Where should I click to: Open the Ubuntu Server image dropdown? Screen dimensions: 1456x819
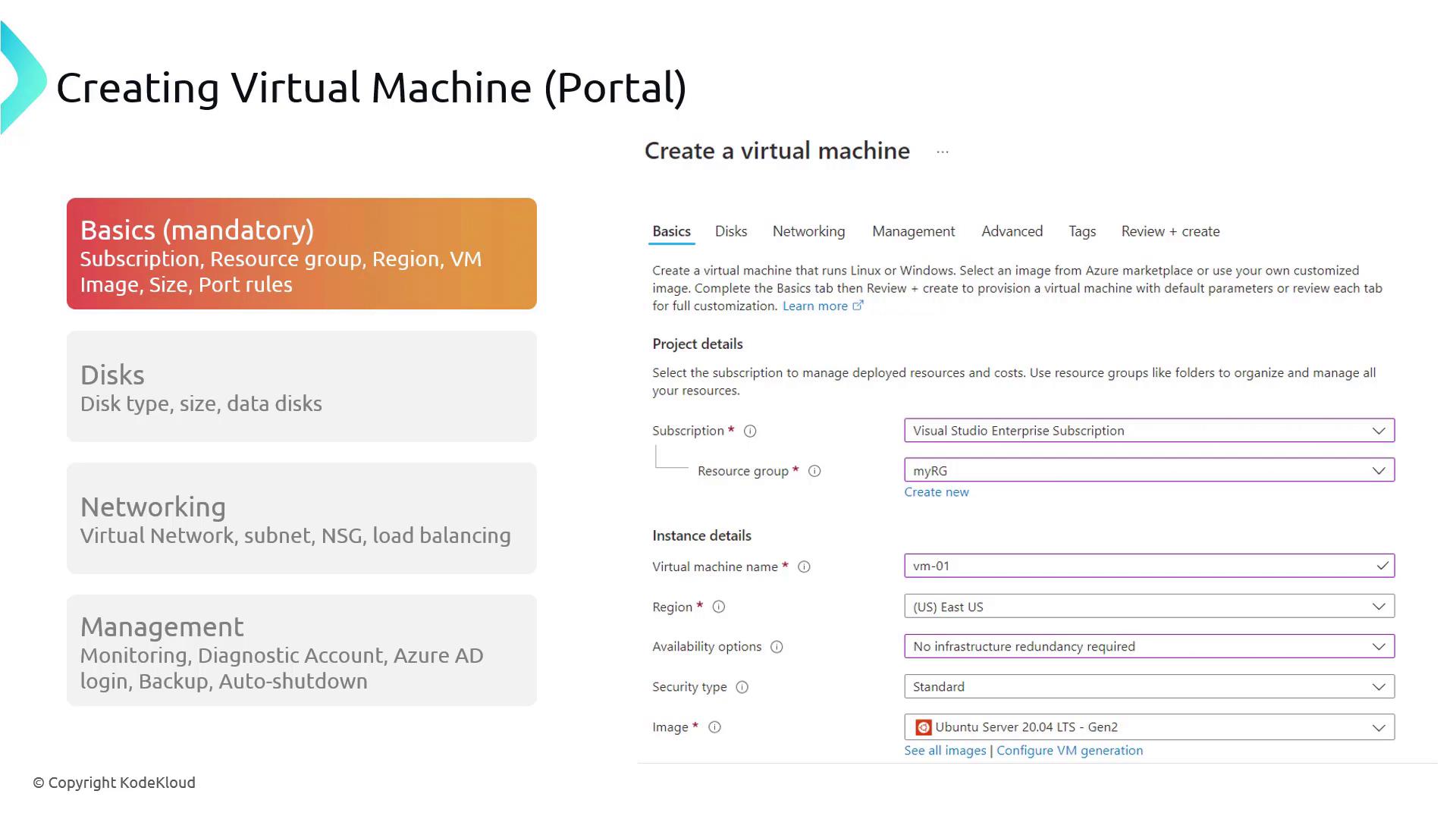pyautogui.click(x=1149, y=727)
